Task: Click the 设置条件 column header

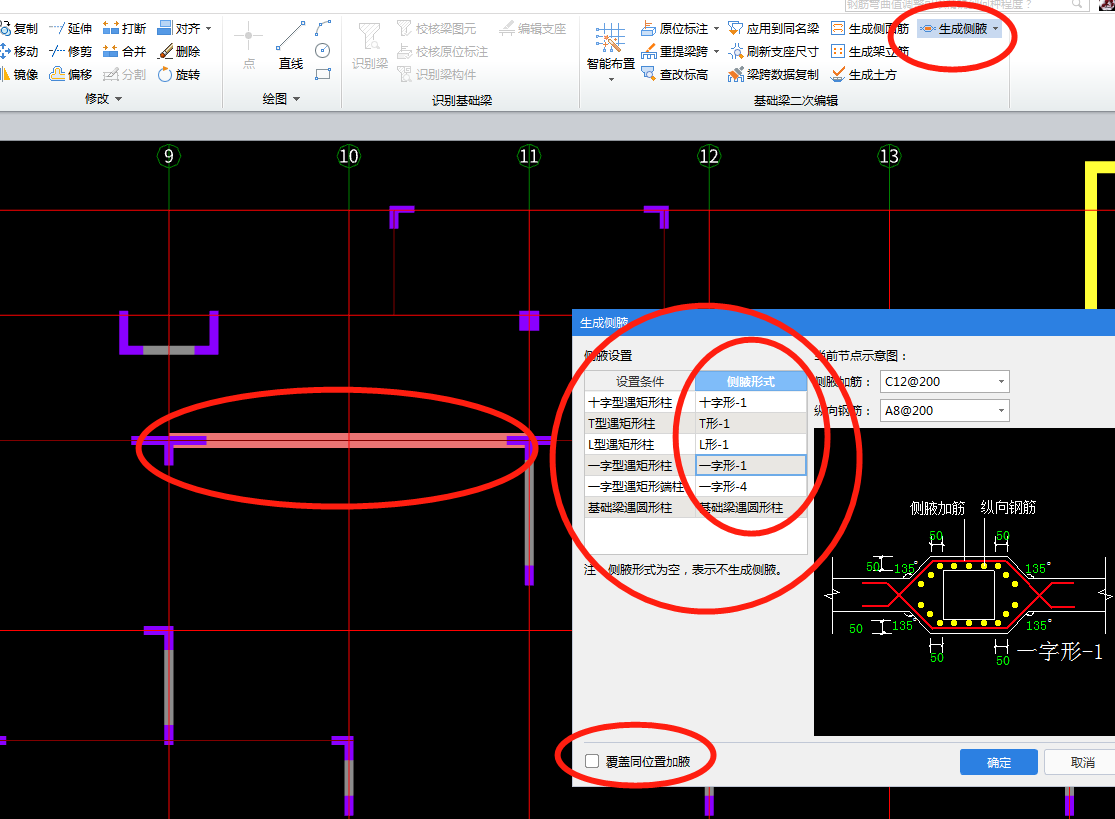Action: pyautogui.click(x=640, y=381)
